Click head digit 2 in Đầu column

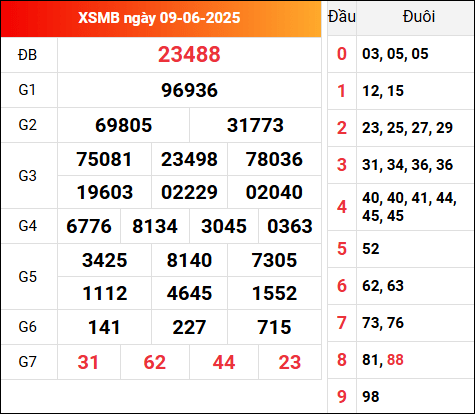click(x=342, y=128)
